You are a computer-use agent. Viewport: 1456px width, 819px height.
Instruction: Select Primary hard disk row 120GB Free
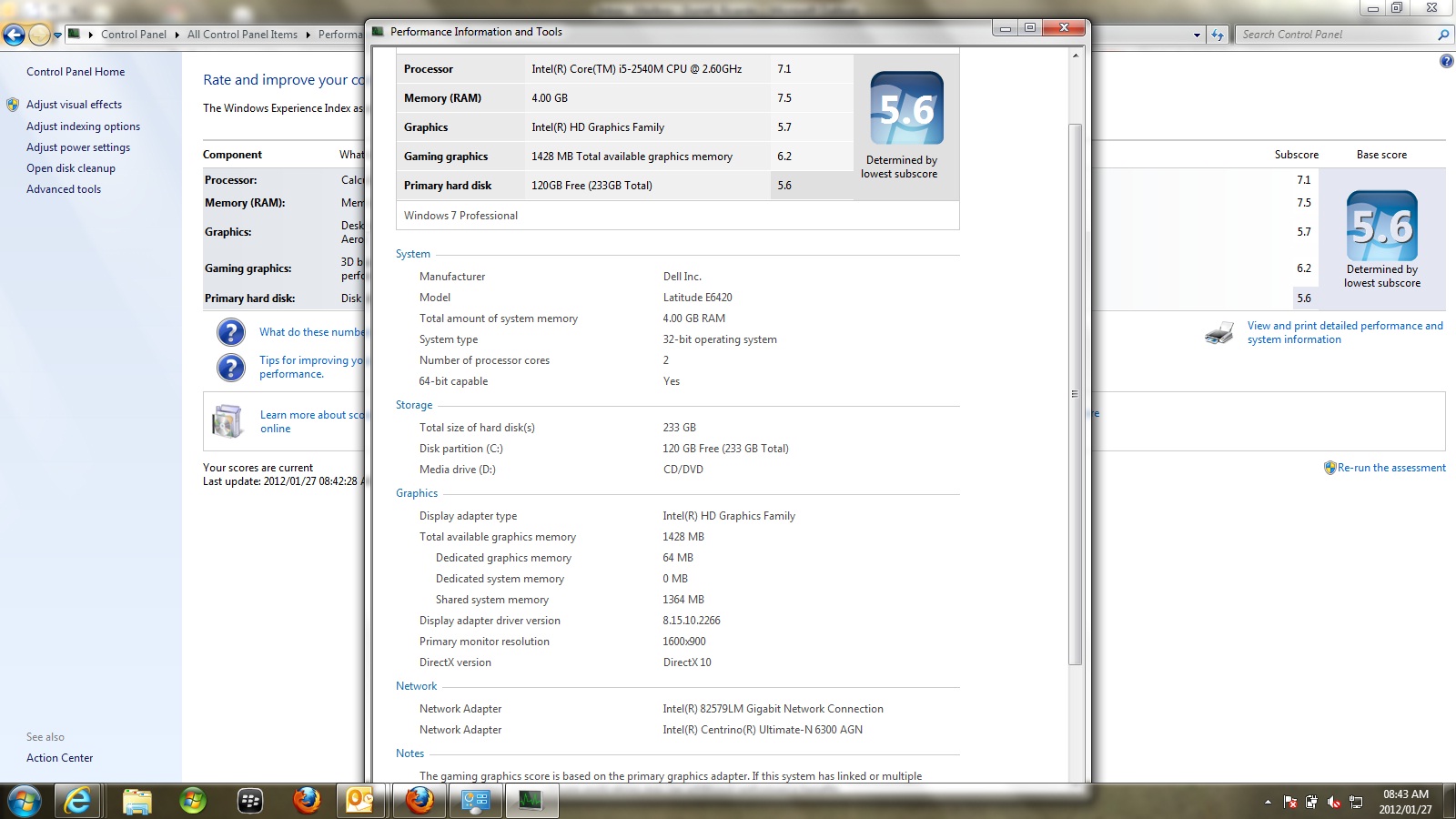click(625, 186)
